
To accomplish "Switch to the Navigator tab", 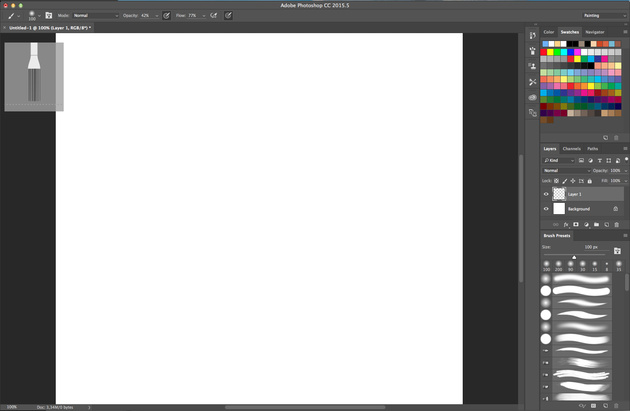I will click(x=595, y=32).
